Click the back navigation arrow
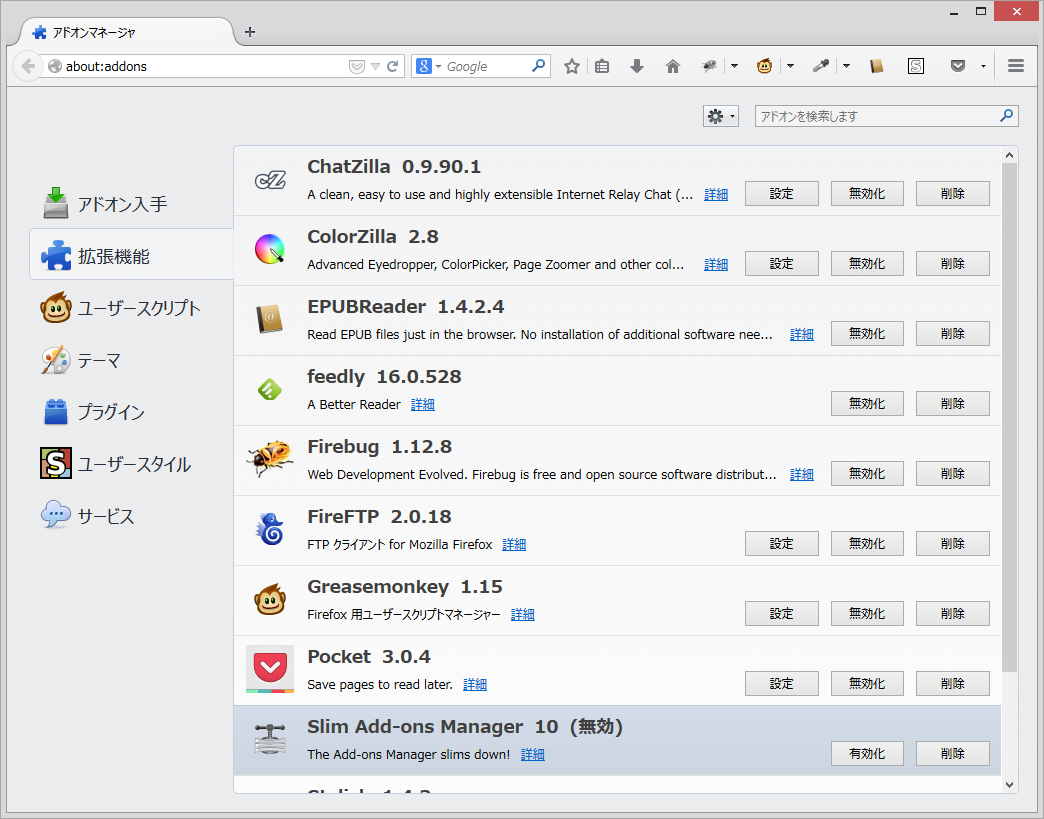The width and height of the screenshot is (1044, 819). point(28,66)
